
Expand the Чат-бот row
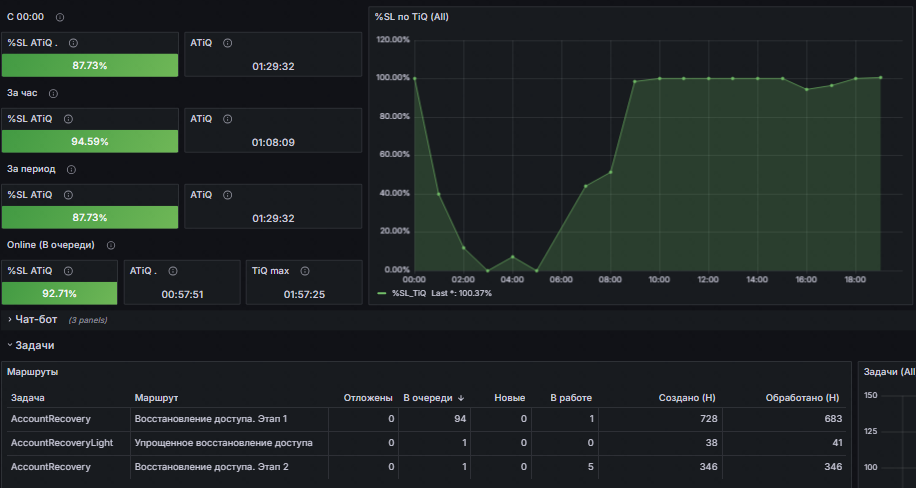[36, 320]
